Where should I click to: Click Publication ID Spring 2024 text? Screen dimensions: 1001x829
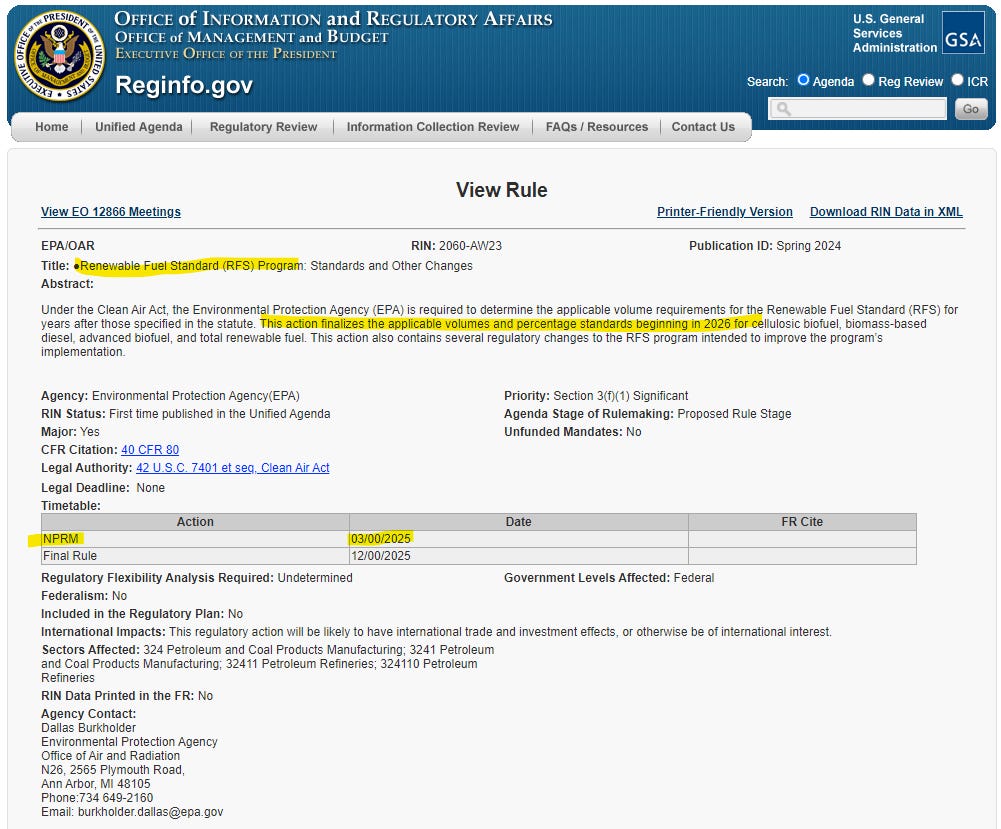tap(765, 246)
